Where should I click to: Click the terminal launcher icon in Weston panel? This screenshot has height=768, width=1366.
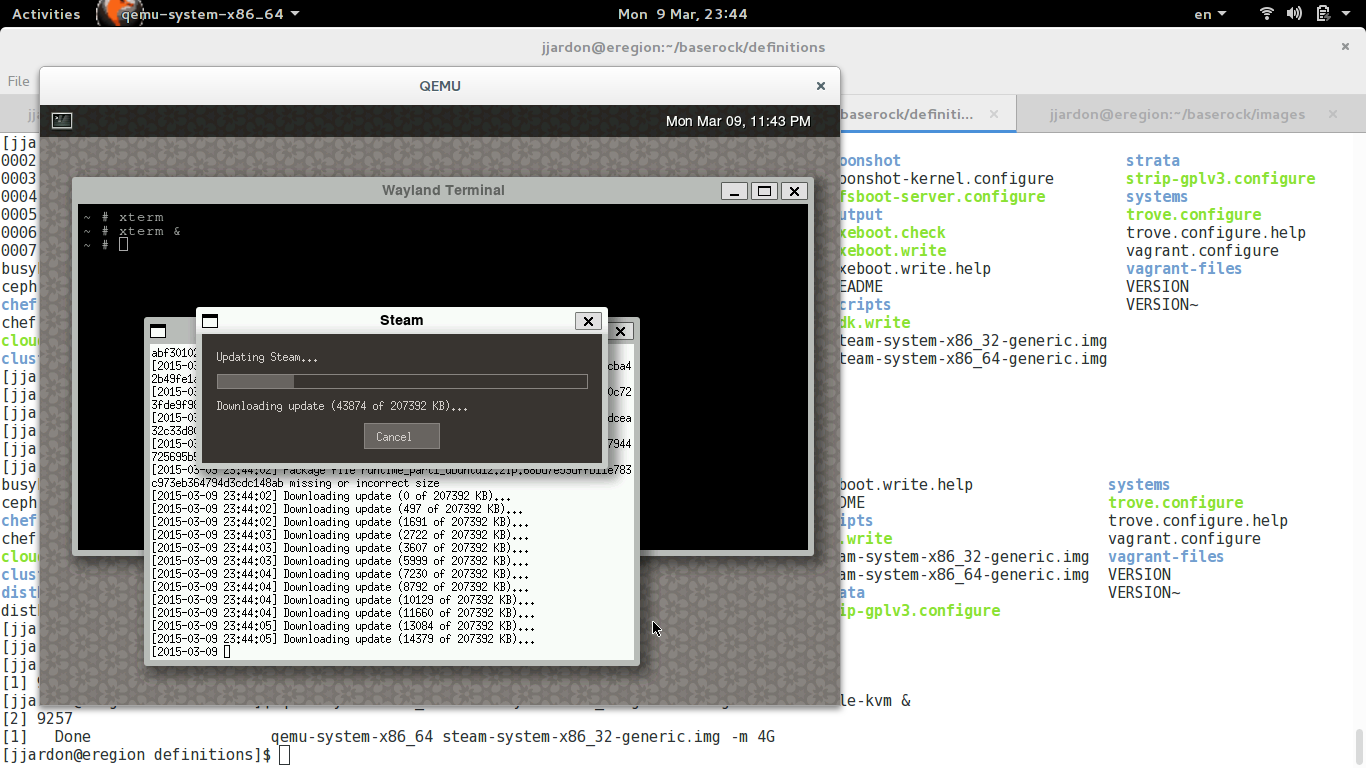(62, 121)
